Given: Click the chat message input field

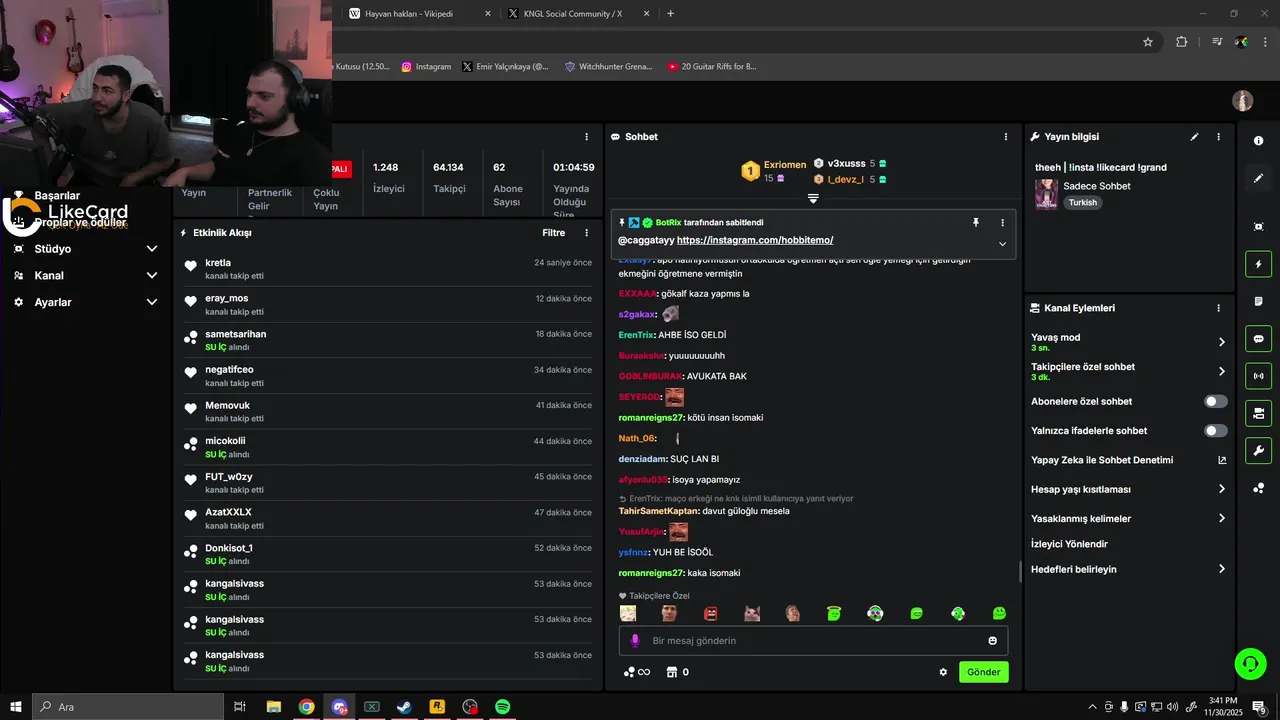Looking at the screenshot, I should pyautogui.click(x=813, y=641).
